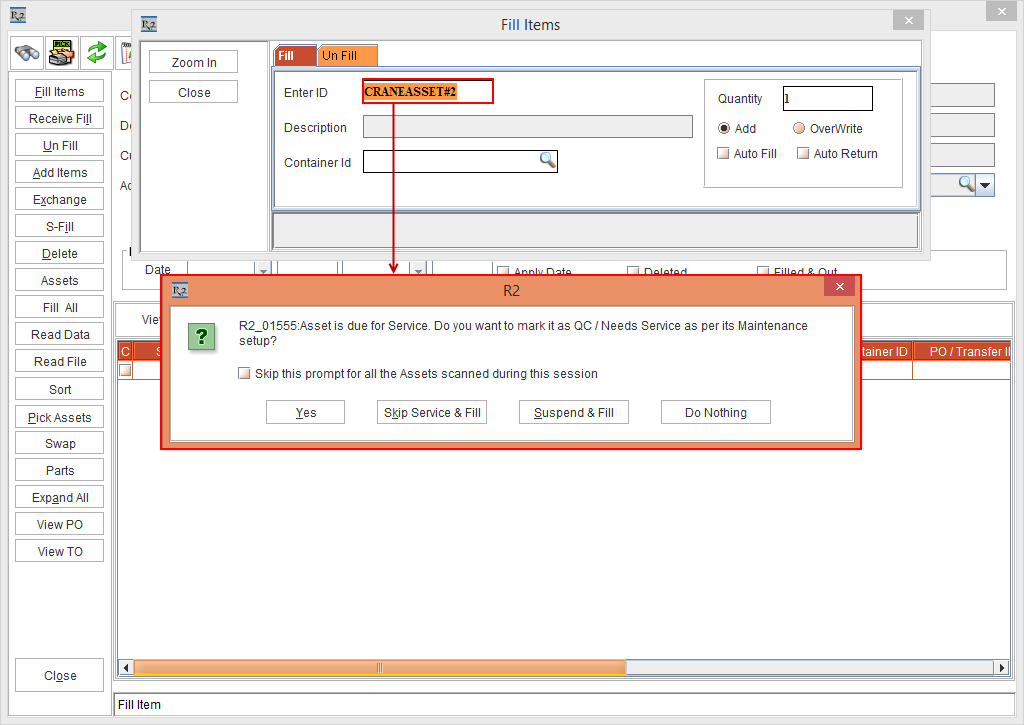Image resolution: width=1024 pixels, height=725 pixels.
Task: Click Un Fill sidebar button
Action: pos(59,145)
